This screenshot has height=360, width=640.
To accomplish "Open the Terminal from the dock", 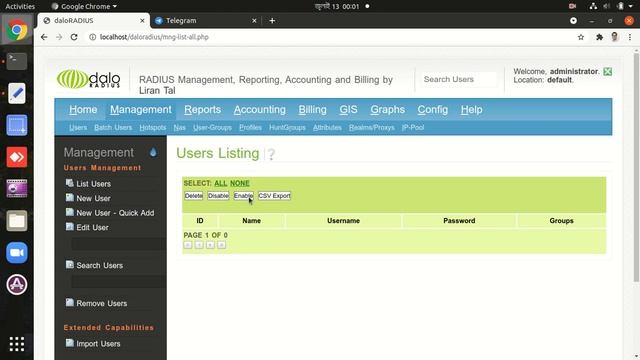I will coord(17,61).
